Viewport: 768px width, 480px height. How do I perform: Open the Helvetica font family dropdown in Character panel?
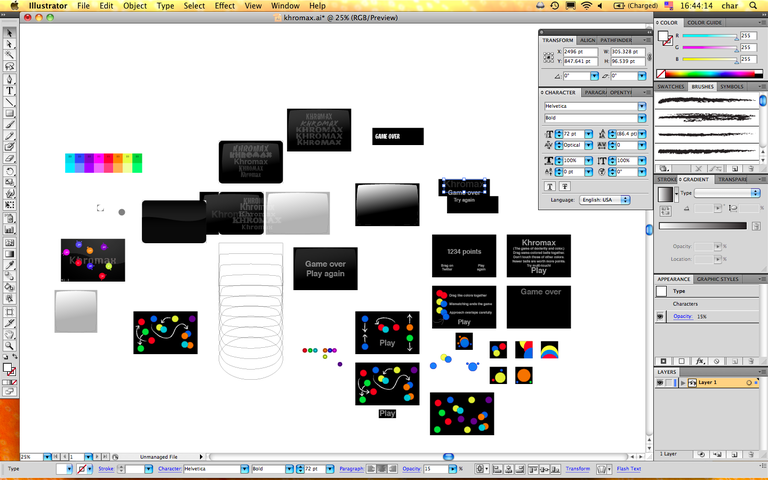pos(642,106)
